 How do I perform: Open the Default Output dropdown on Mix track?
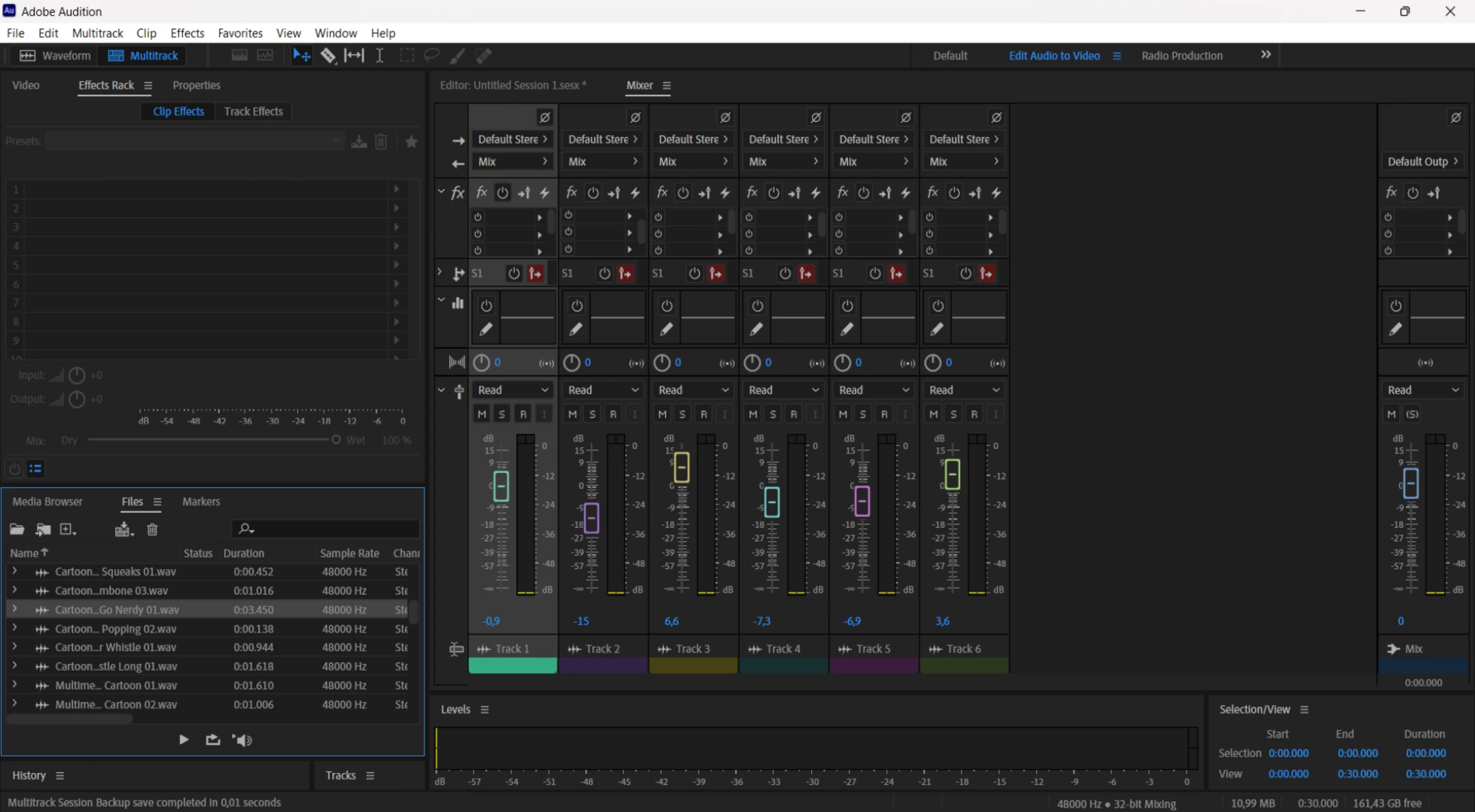[1422, 161]
